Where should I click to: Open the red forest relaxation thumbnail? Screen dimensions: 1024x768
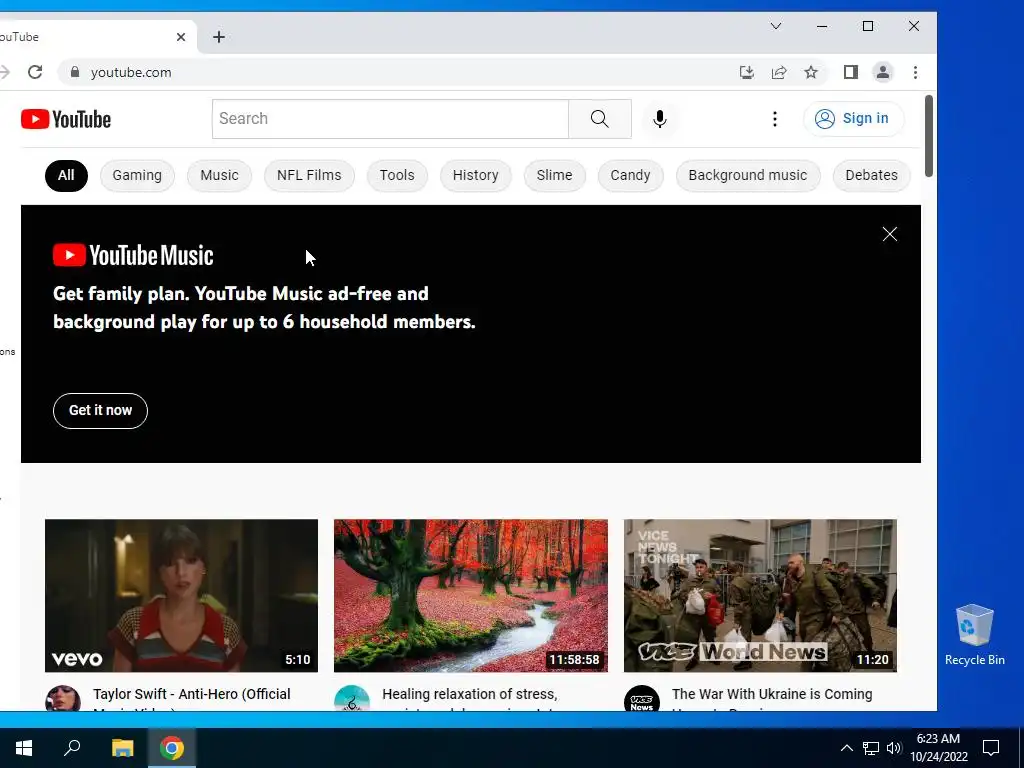tap(471, 596)
